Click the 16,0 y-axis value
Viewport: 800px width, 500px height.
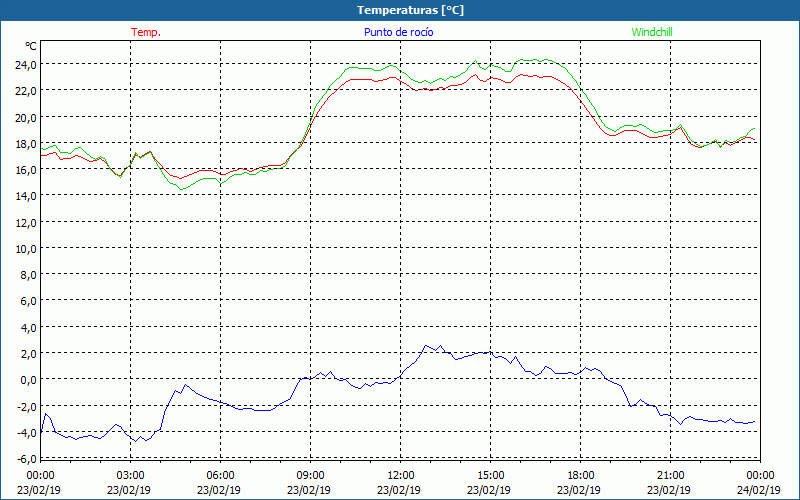(x=27, y=170)
